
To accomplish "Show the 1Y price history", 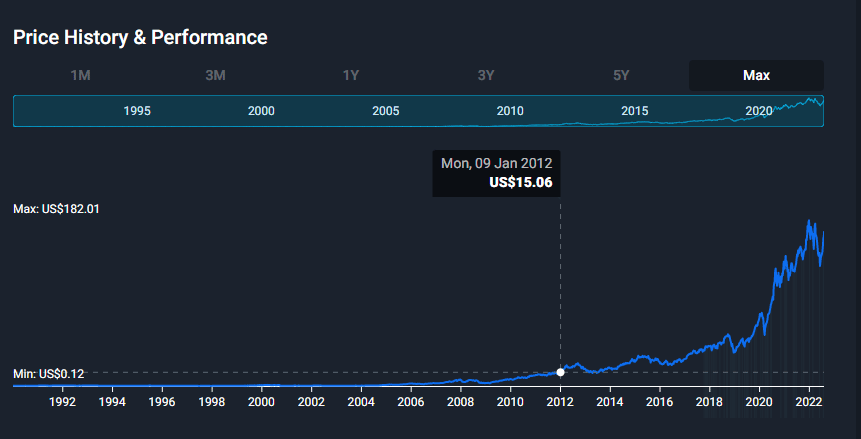I will [x=351, y=75].
